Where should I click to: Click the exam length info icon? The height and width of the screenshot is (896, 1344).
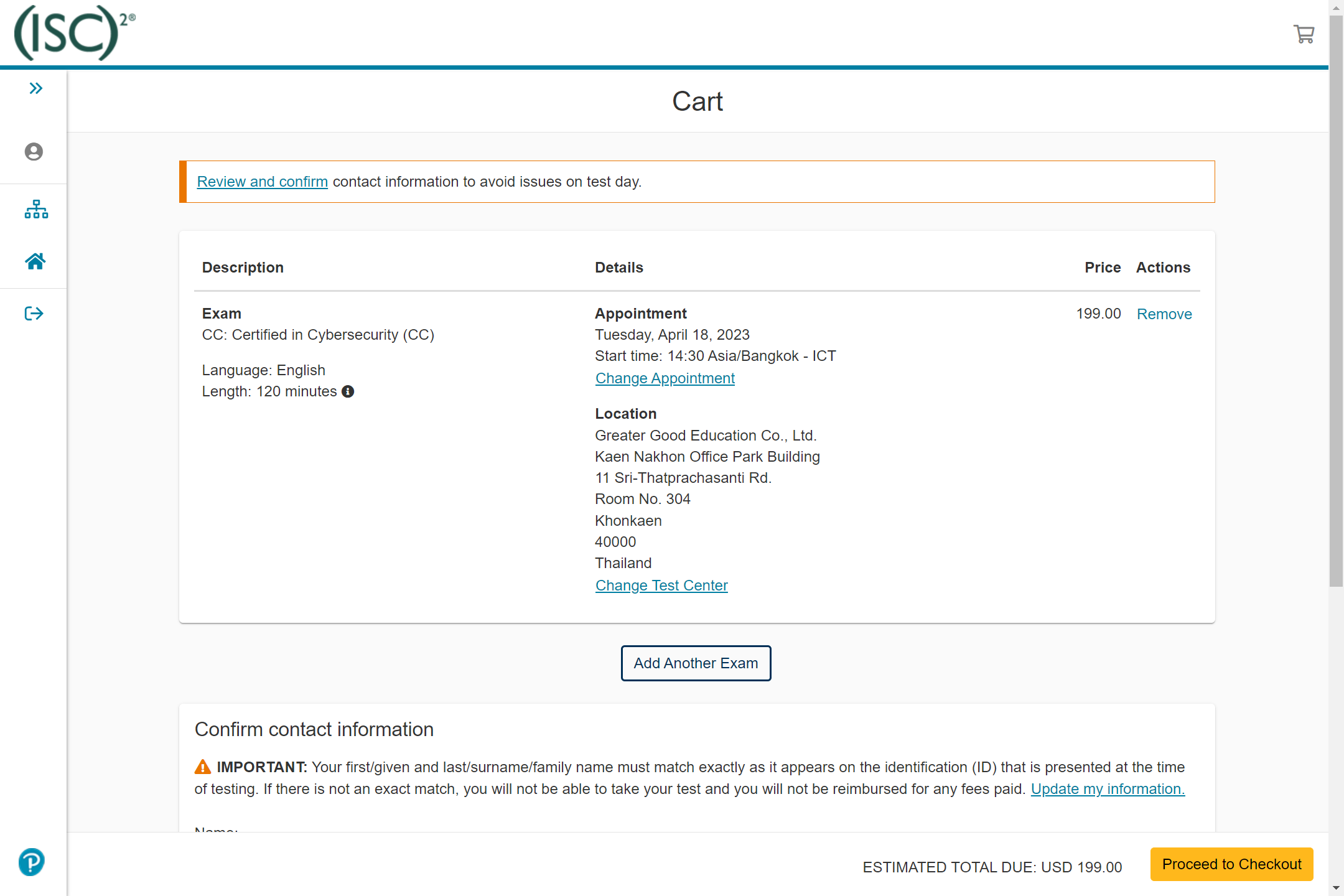click(348, 391)
